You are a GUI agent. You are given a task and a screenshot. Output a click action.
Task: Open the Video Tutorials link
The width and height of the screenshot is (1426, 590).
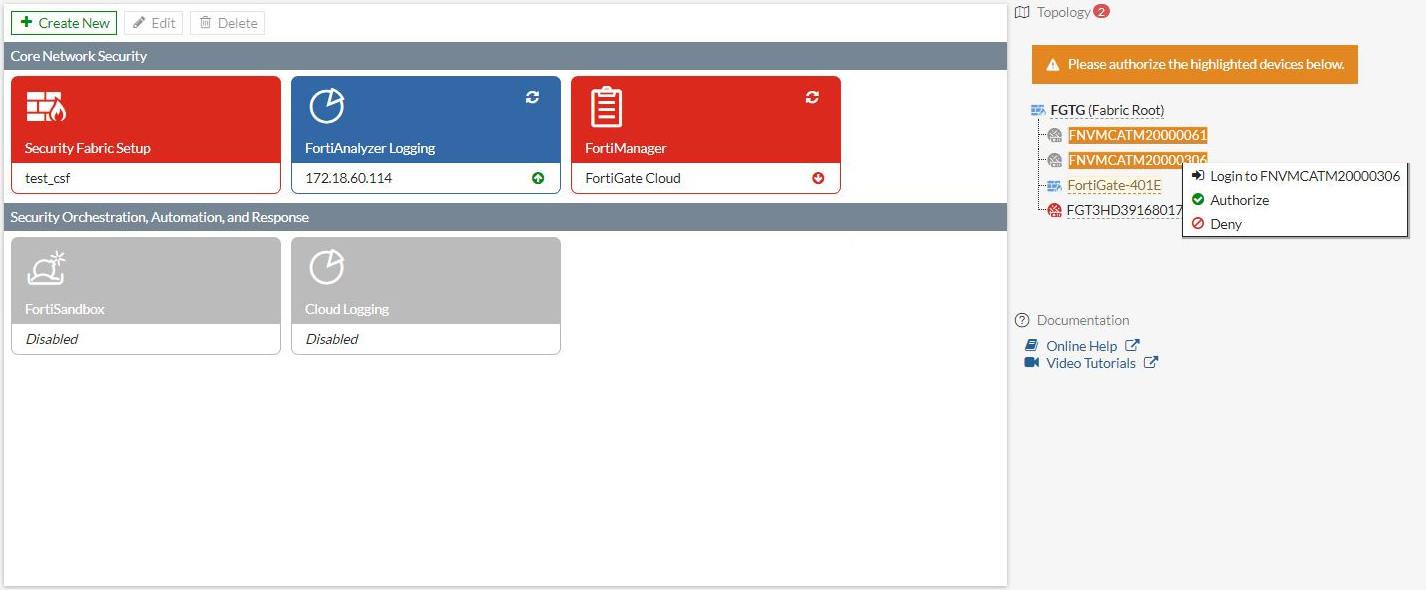point(1091,363)
